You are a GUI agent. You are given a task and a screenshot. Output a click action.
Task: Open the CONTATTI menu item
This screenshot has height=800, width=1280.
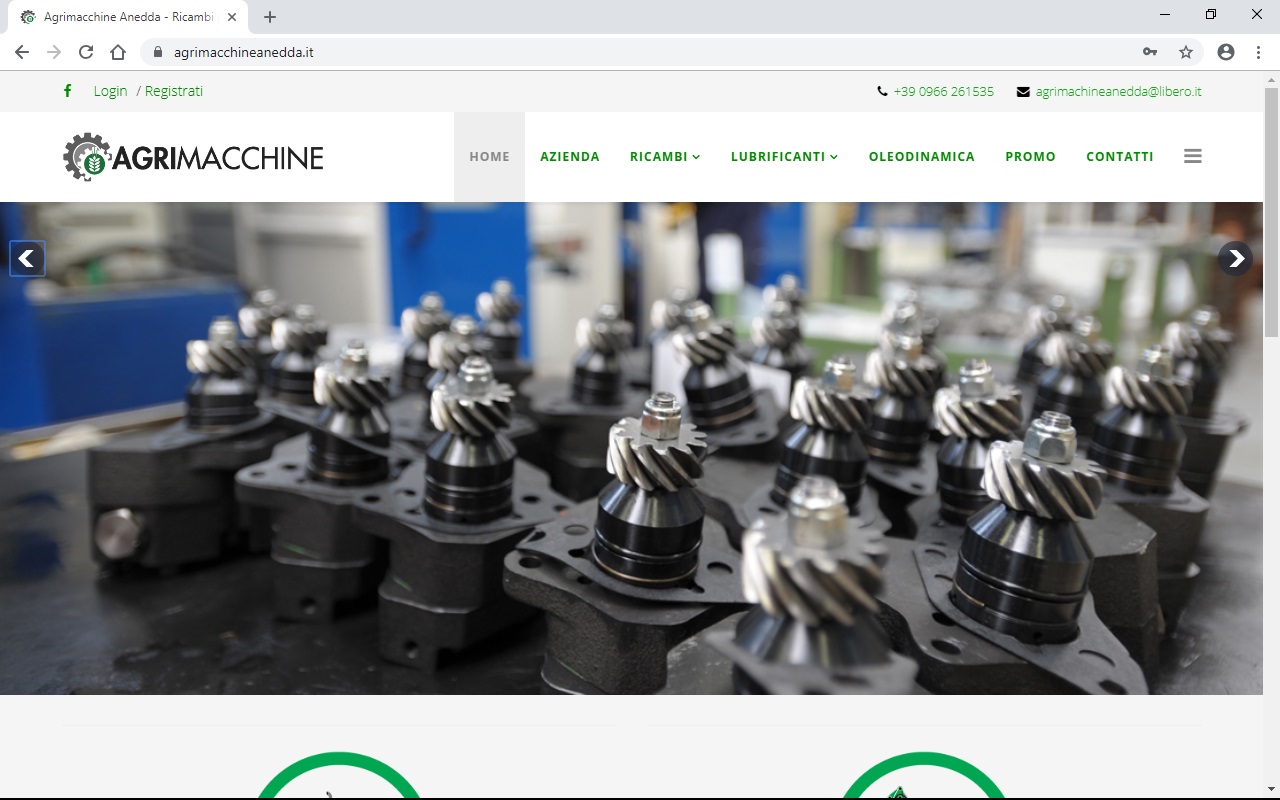point(1120,157)
